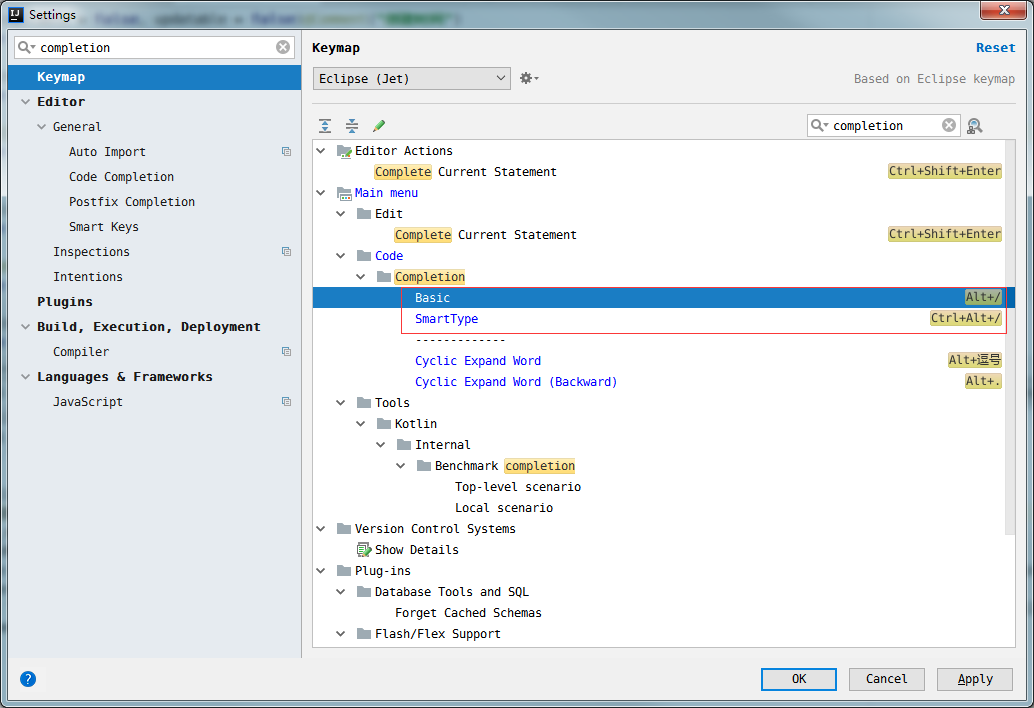Image resolution: width=1034 pixels, height=708 pixels.
Task: Click the copy icon beside Compiler
Action: [x=286, y=352]
